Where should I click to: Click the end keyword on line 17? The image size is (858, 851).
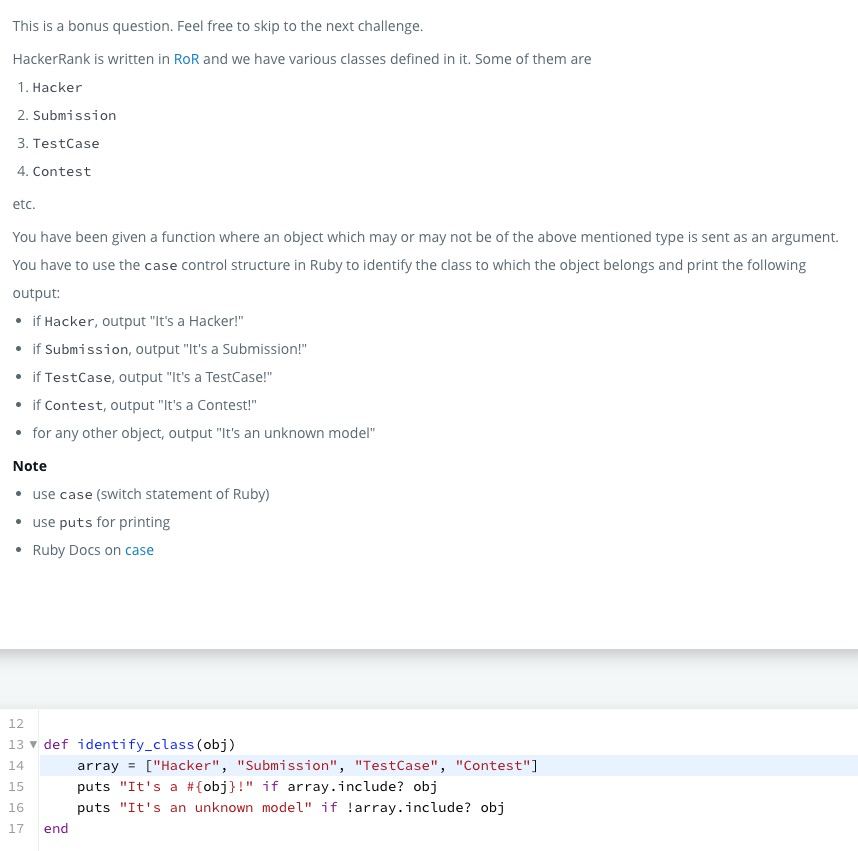pos(56,829)
